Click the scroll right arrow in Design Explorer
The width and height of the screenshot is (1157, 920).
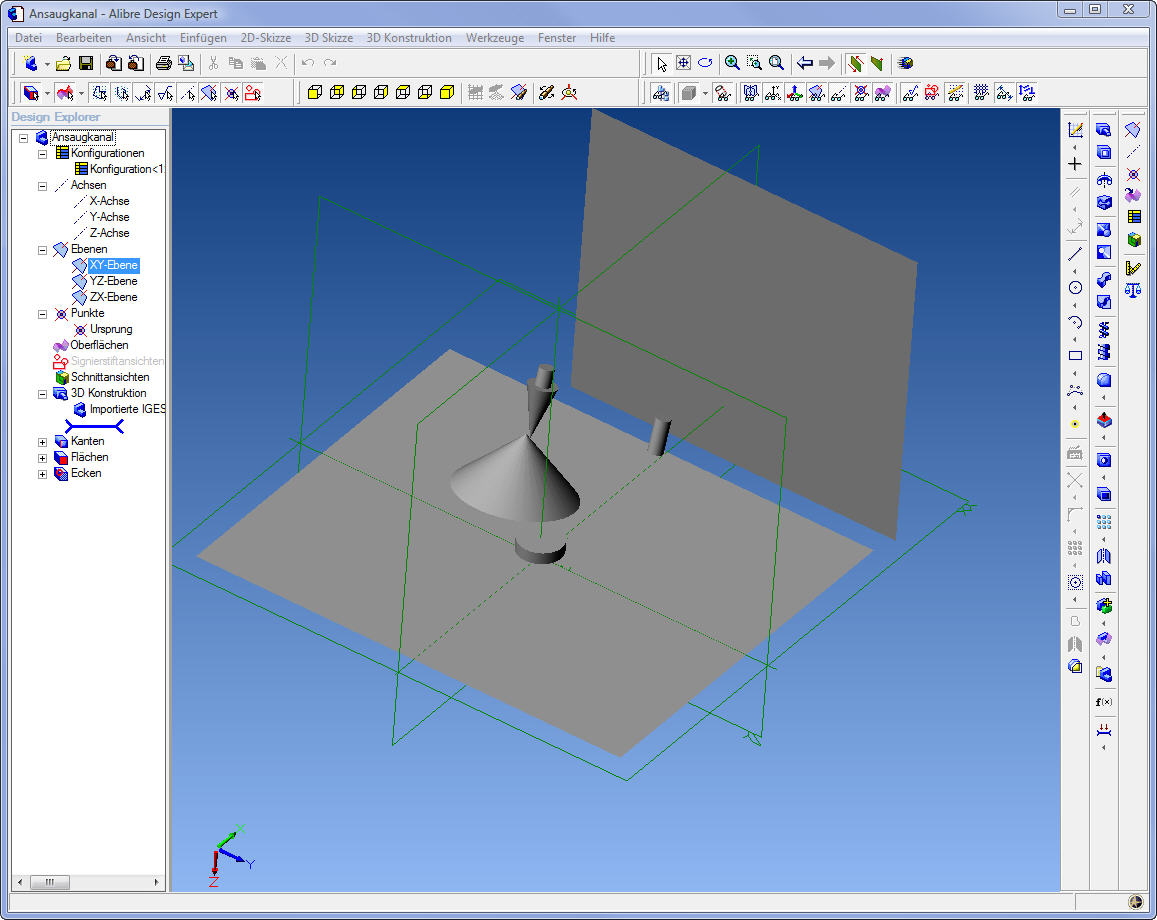coord(156,882)
